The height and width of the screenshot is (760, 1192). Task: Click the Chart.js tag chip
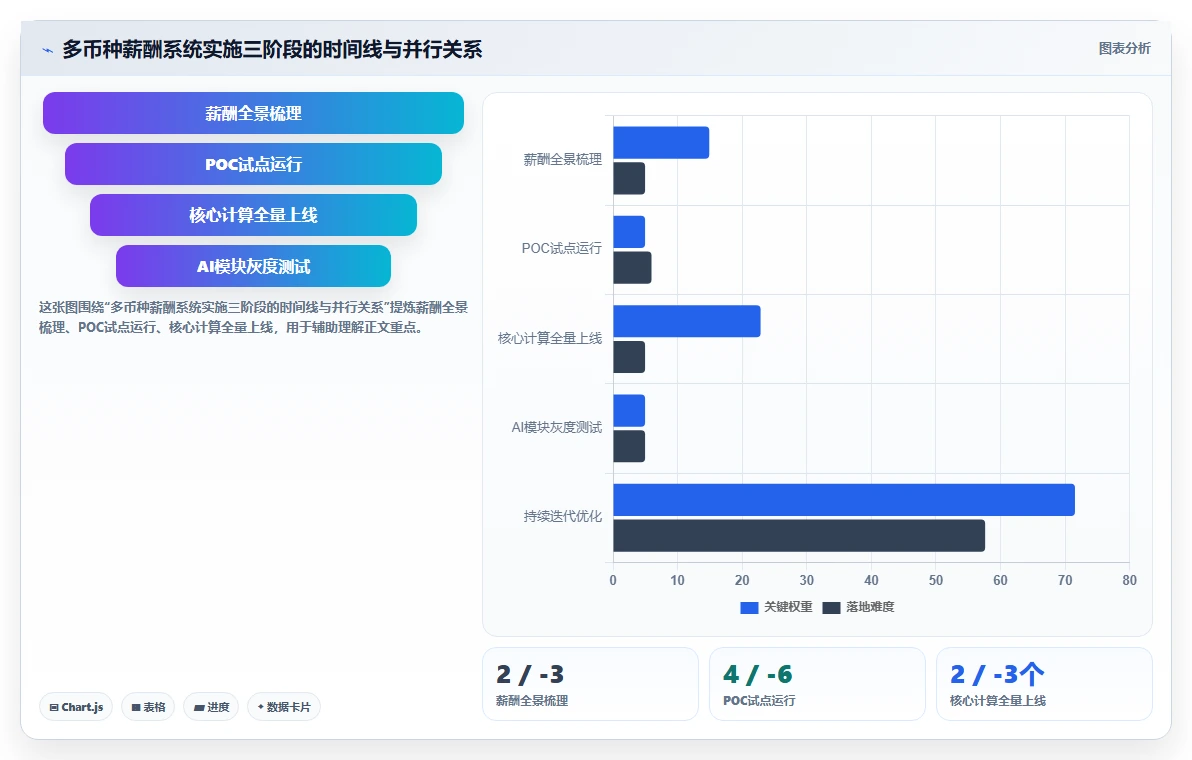coord(76,707)
